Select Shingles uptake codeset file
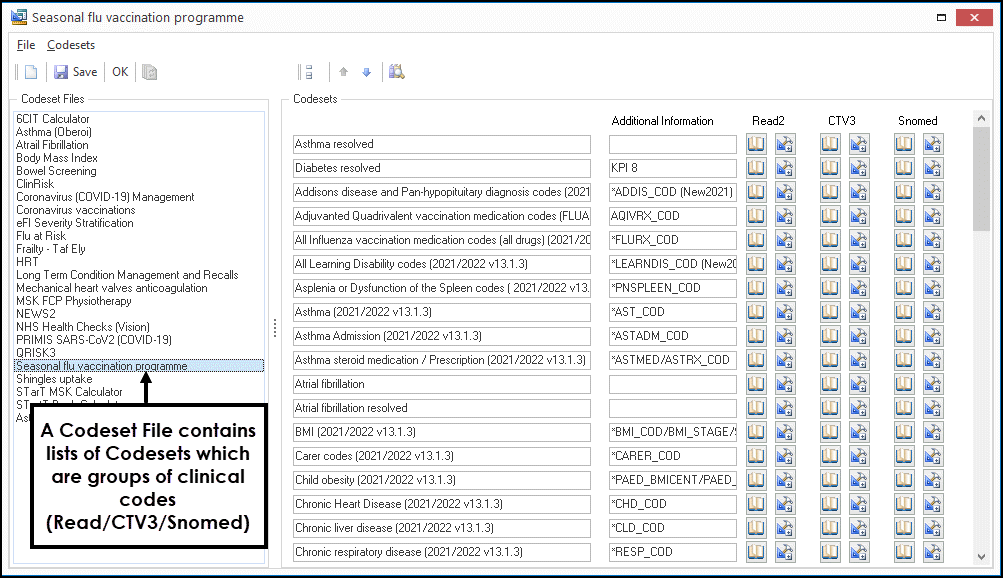This screenshot has width=1003, height=578. click(54, 379)
